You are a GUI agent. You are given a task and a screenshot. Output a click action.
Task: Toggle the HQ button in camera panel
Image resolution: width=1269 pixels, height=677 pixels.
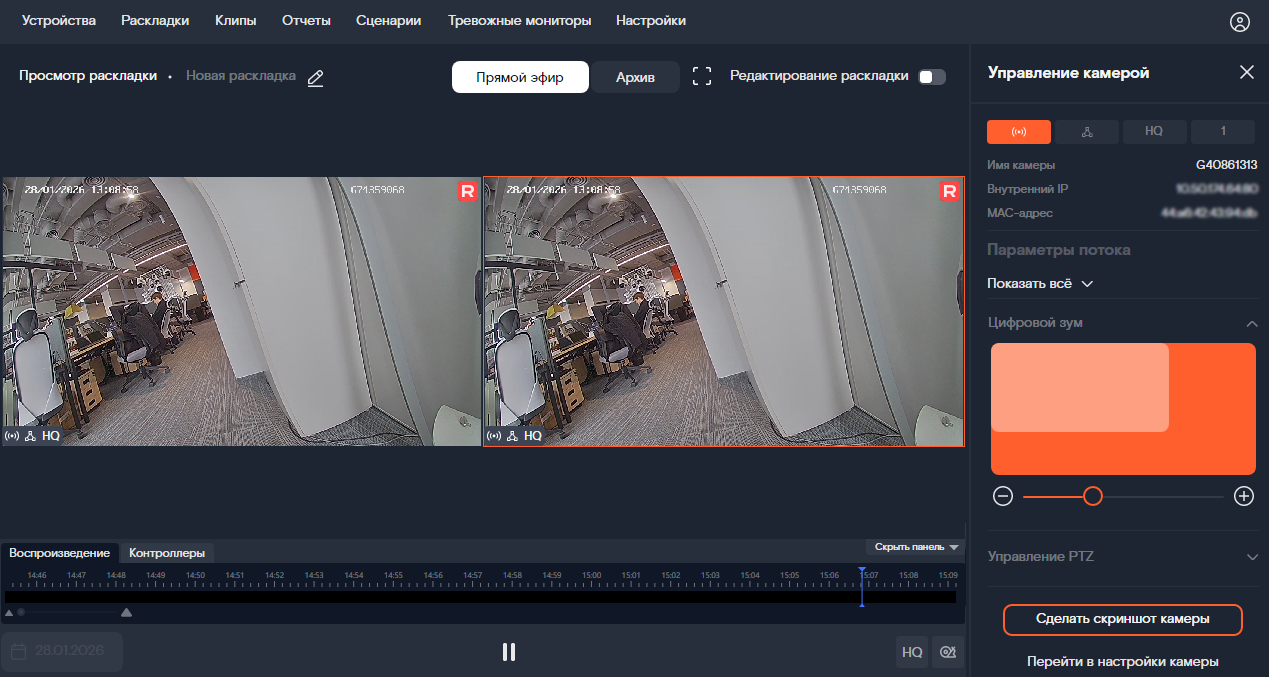pos(1154,132)
